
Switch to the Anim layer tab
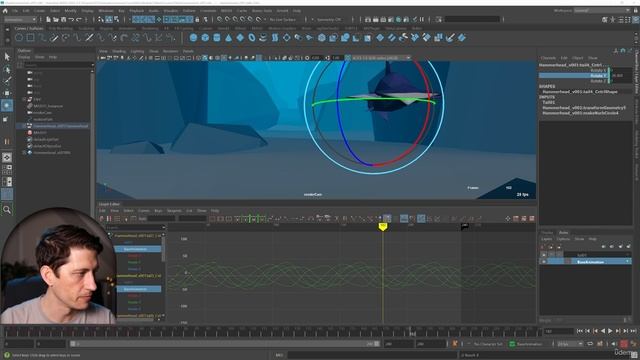564,233
